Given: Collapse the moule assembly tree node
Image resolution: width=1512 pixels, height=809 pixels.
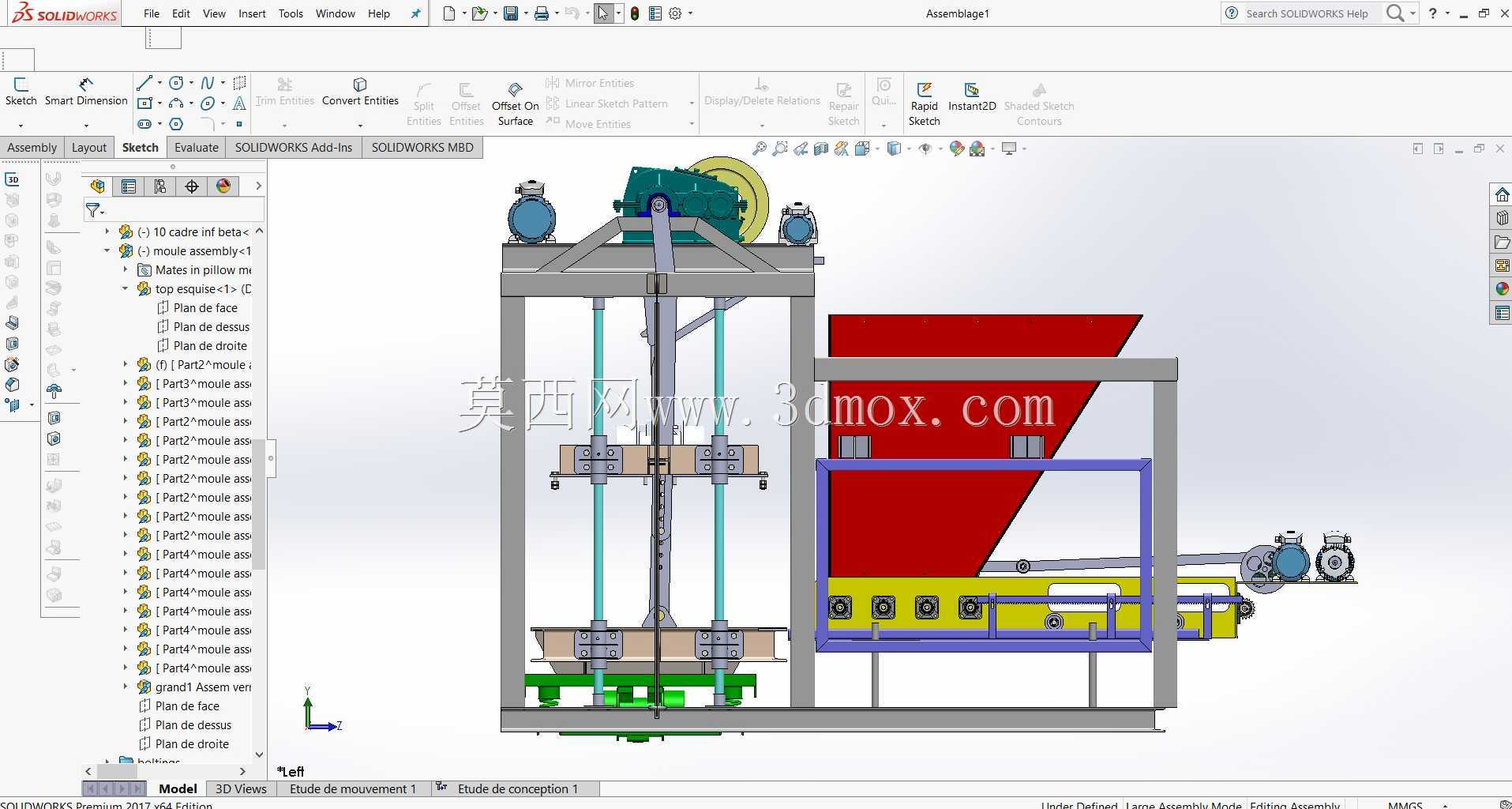Looking at the screenshot, I should [107, 251].
